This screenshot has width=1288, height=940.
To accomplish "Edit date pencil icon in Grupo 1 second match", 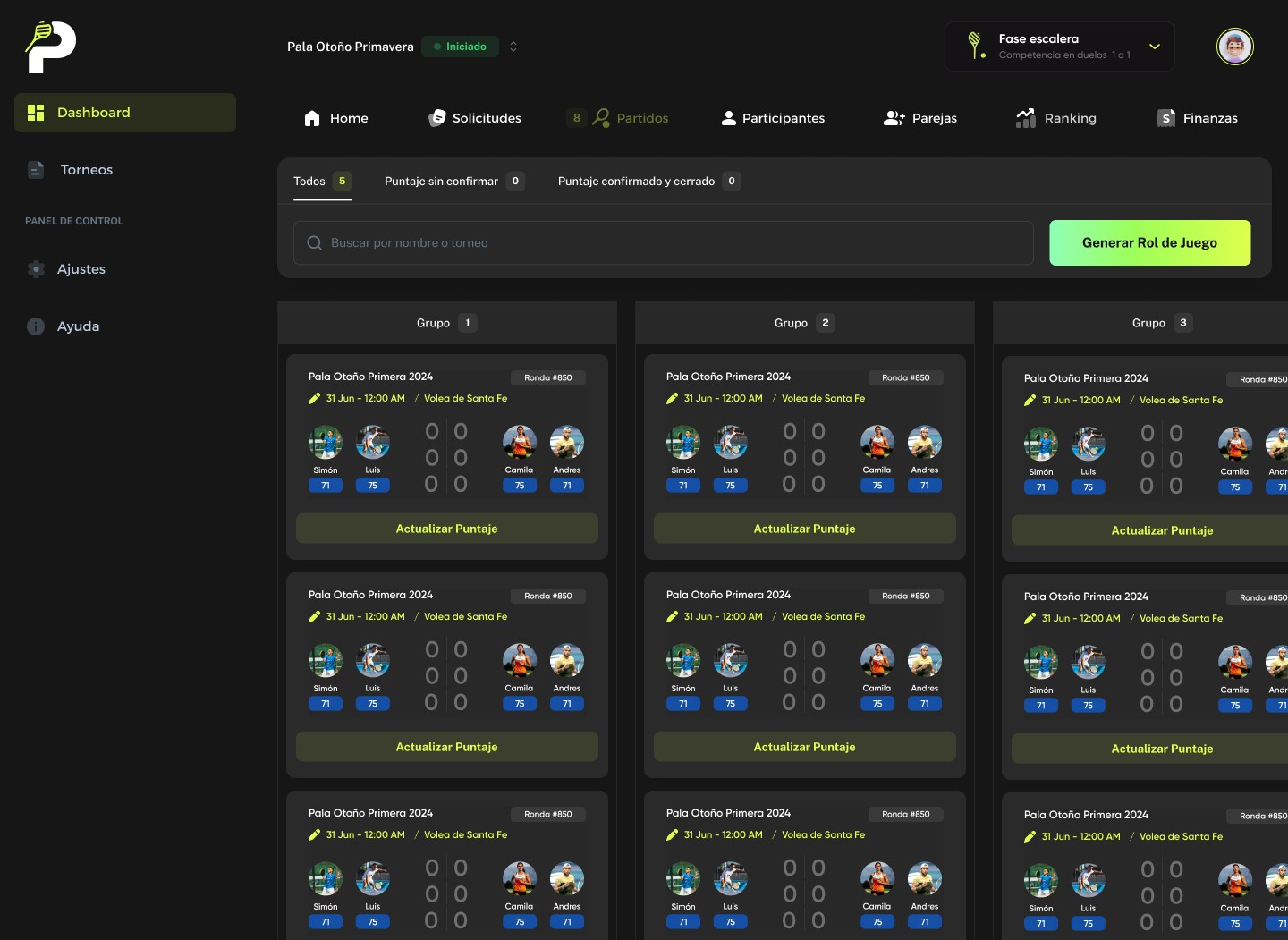I will (x=314, y=617).
